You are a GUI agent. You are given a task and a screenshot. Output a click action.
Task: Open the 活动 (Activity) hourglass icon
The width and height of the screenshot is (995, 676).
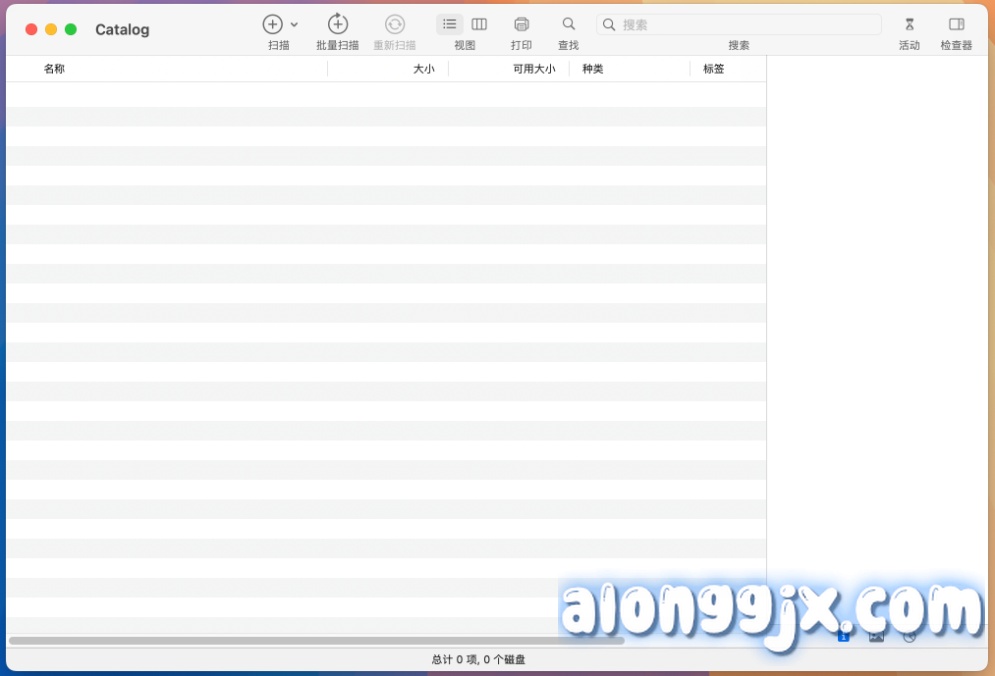pyautogui.click(x=909, y=24)
